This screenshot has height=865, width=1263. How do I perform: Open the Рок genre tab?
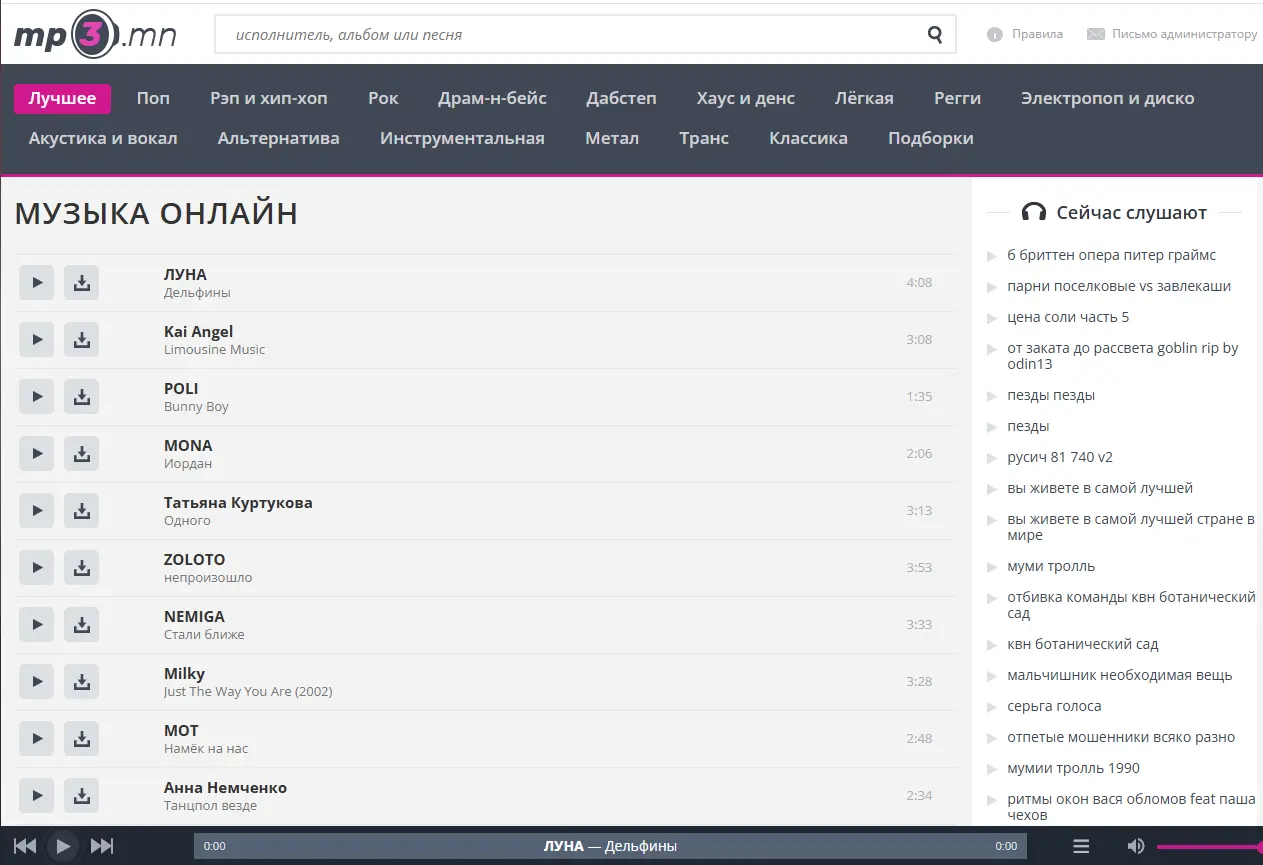(x=383, y=98)
